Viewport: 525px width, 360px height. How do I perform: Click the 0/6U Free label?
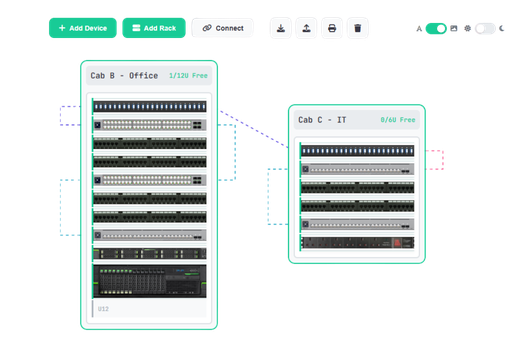coord(398,120)
